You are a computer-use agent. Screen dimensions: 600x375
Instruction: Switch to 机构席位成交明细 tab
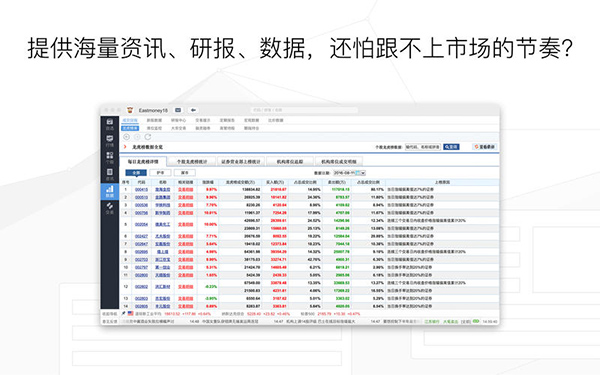pyautogui.click(x=339, y=161)
